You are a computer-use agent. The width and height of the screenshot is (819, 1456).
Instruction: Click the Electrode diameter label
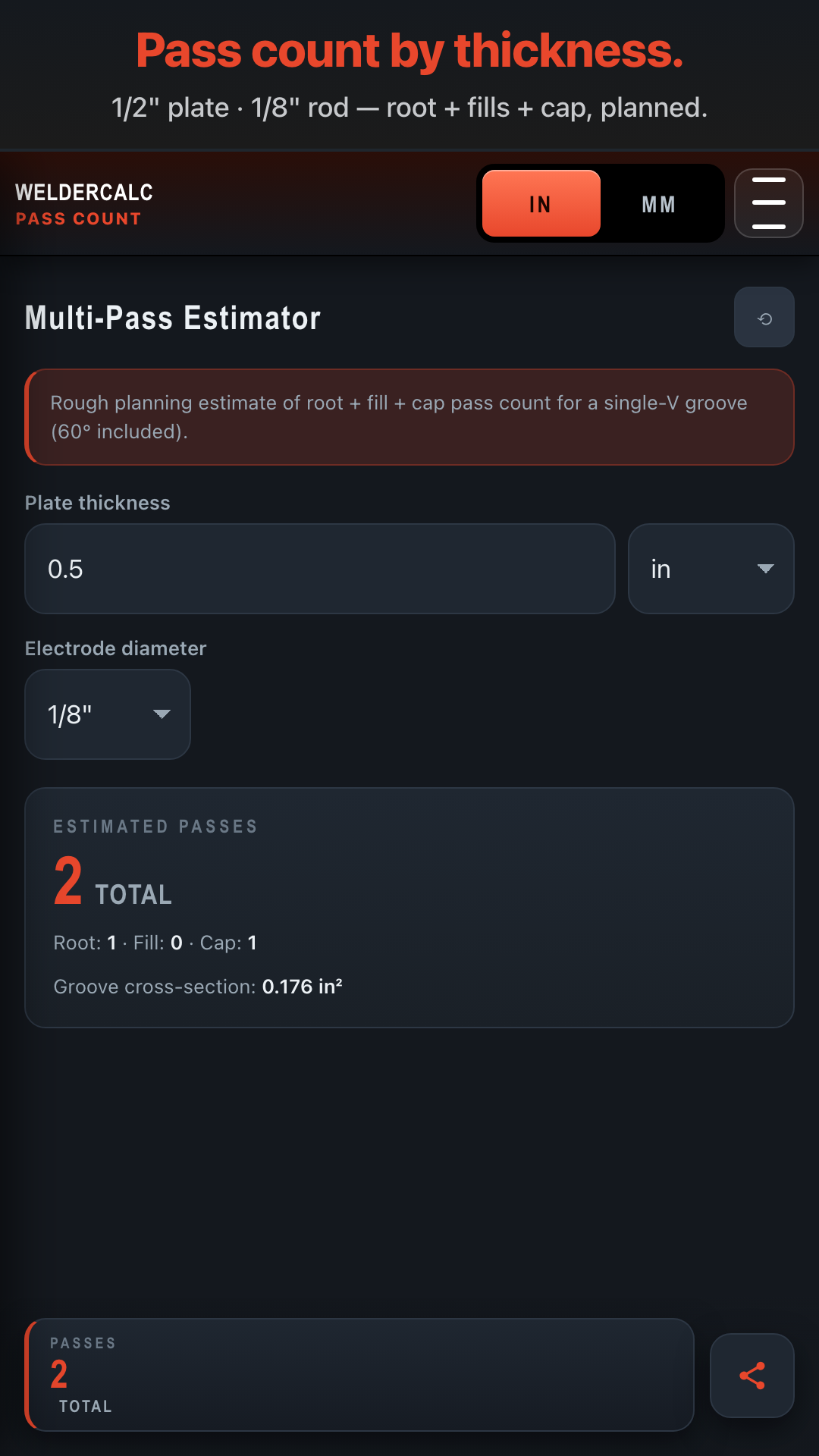pos(115,648)
